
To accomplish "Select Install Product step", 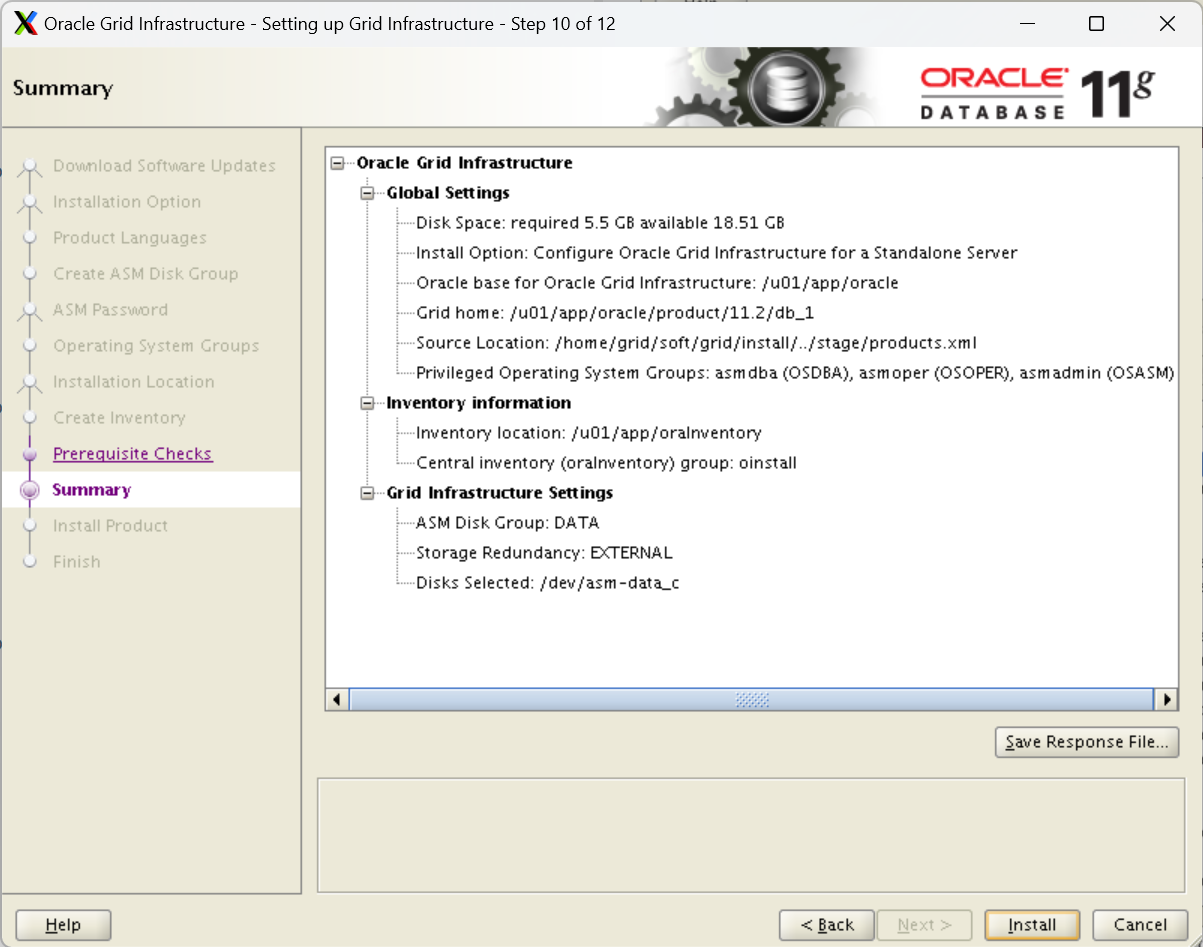I will 110,526.
